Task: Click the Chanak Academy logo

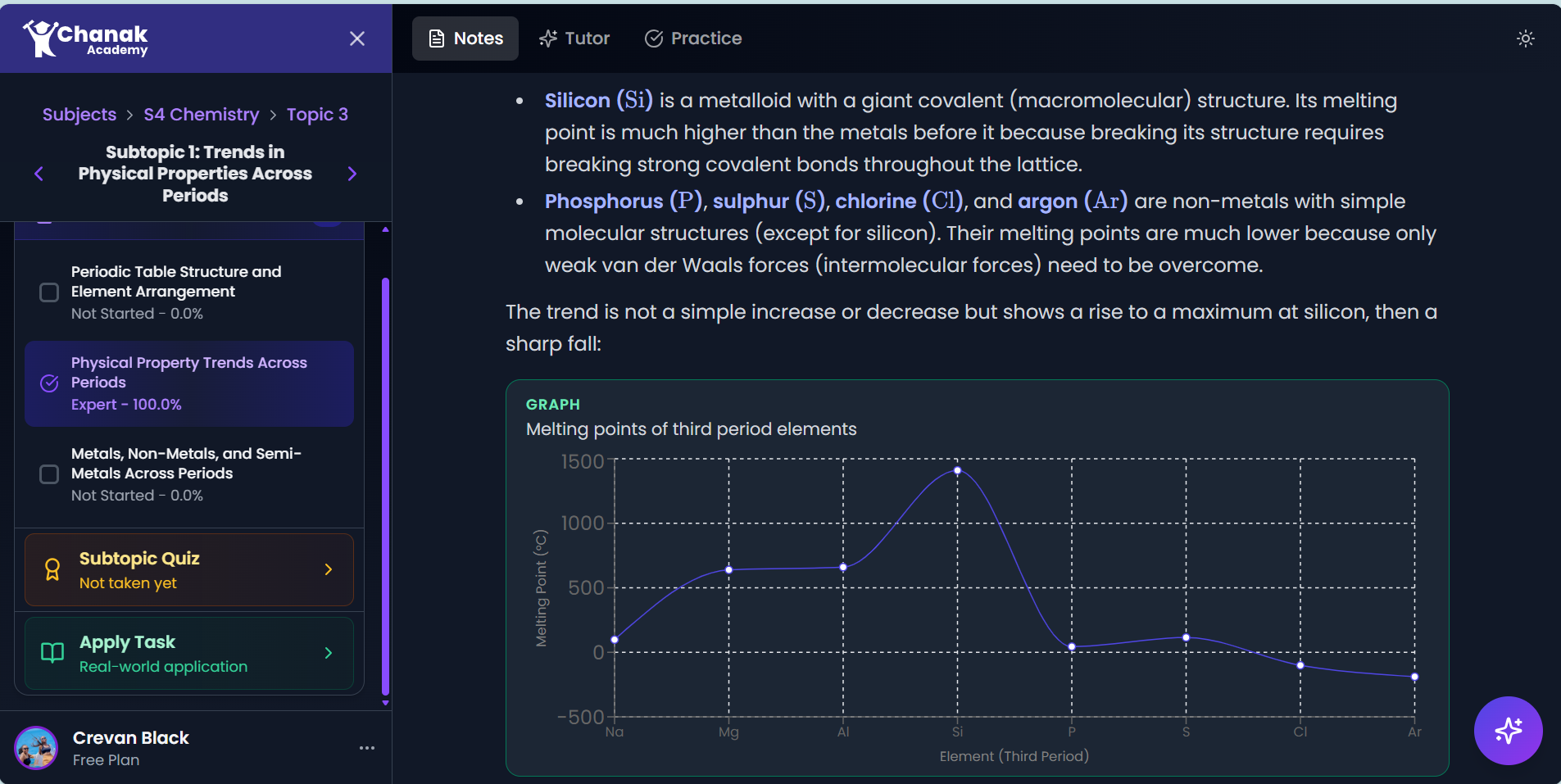Action: [x=86, y=38]
